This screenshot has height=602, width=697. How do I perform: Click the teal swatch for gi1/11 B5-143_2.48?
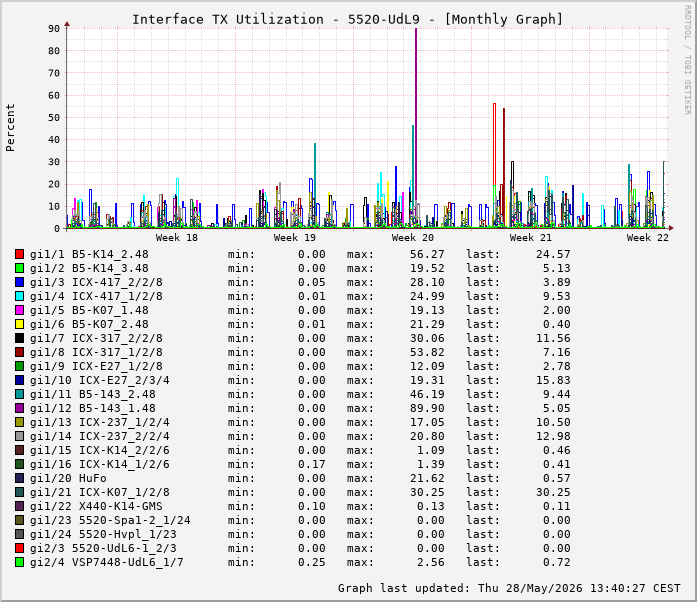tap(20, 394)
